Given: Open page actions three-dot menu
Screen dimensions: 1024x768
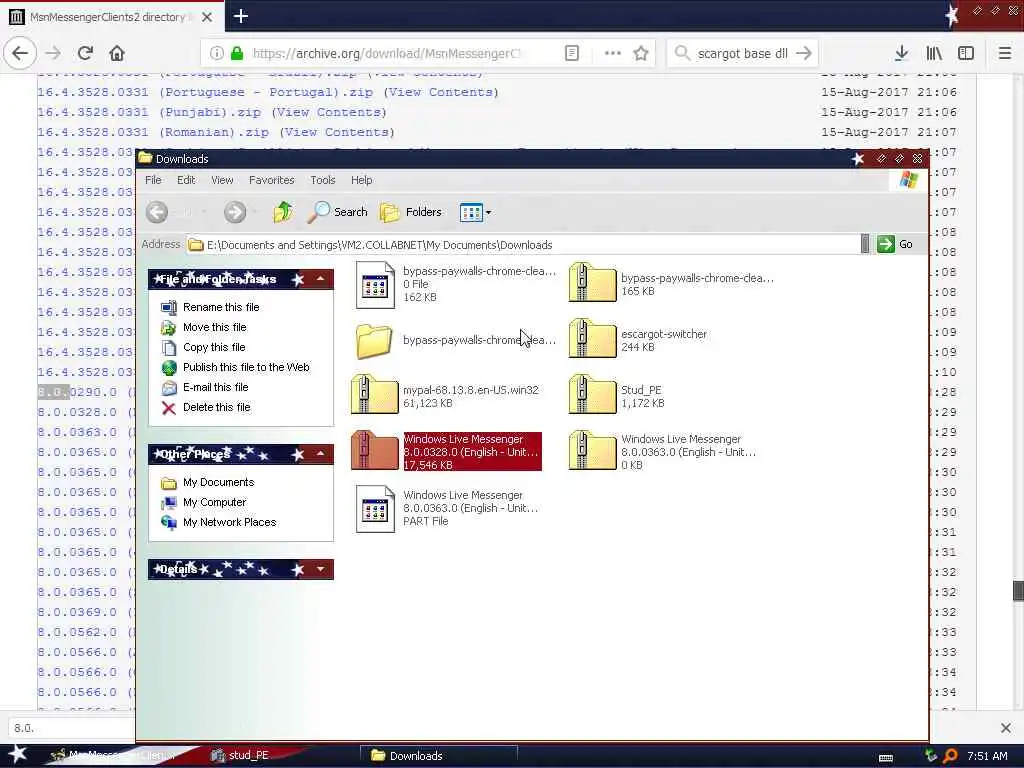Looking at the screenshot, I should point(613,53).
